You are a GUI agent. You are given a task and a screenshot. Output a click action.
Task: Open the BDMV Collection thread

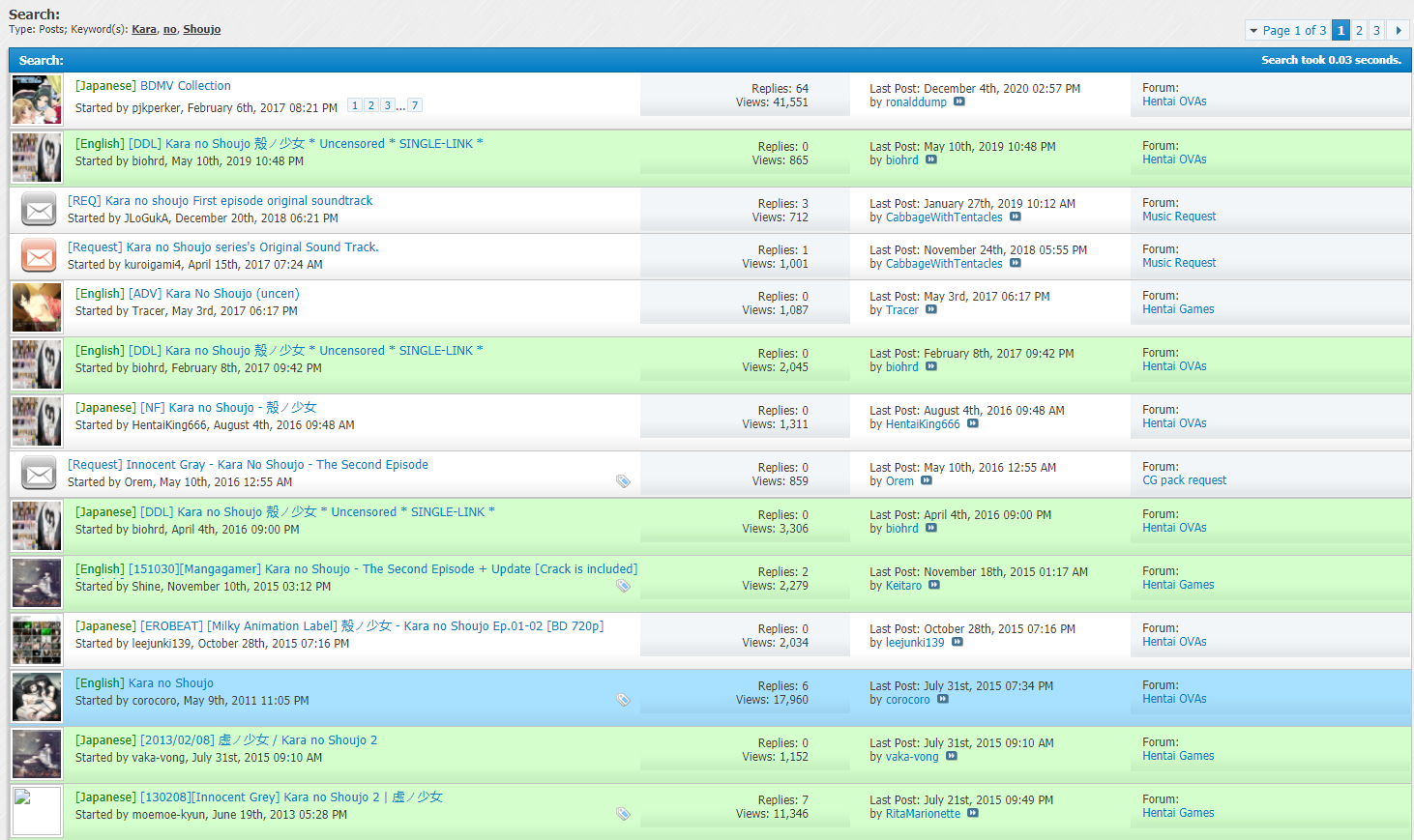[x=186, y=86]
